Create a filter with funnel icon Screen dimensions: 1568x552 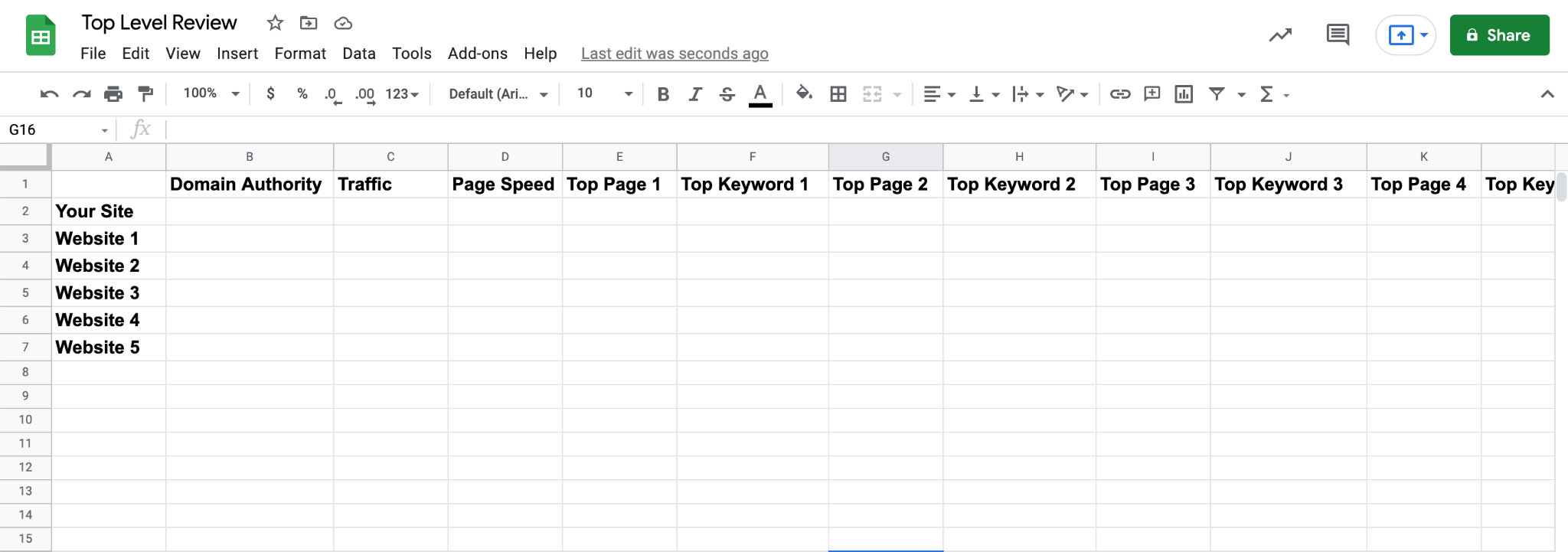(1217, 94)
